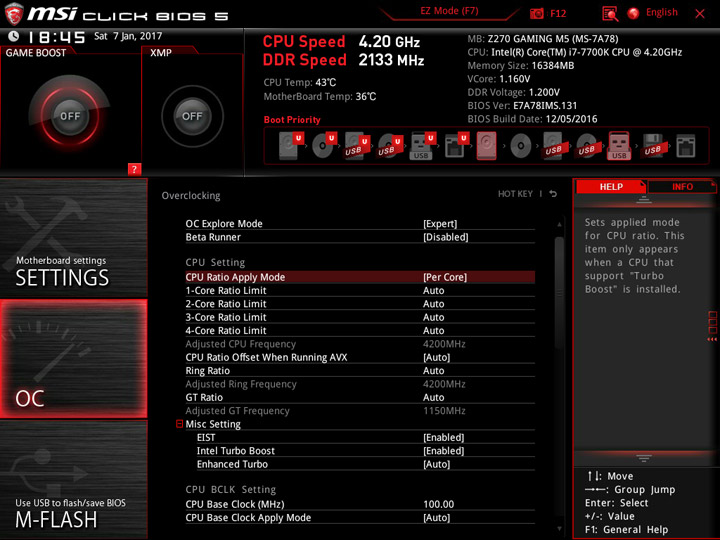
Task: Click the help panel bottom scroll handle
Action: click(x=644, y=458)
